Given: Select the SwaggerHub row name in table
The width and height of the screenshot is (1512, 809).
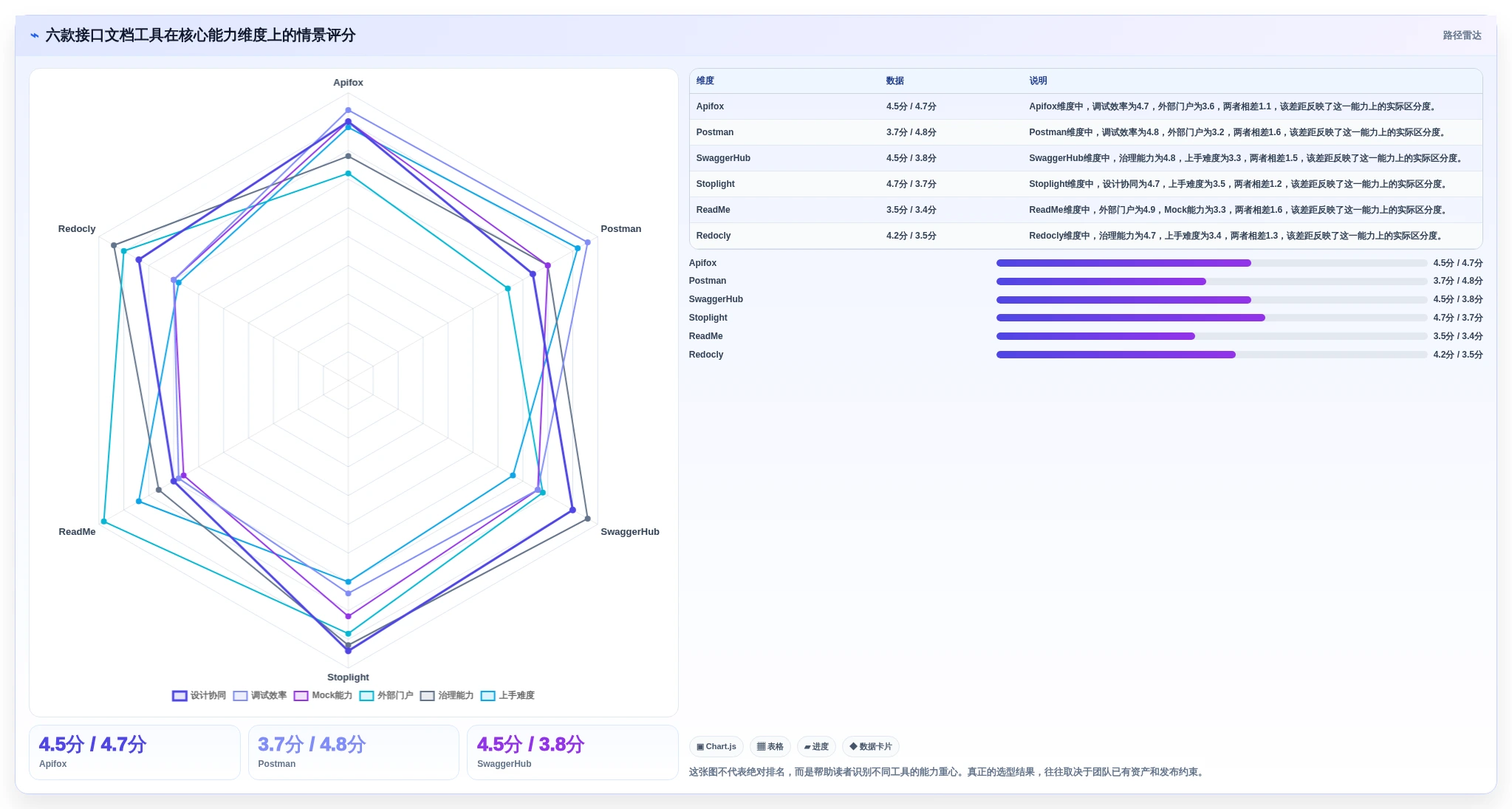Looking at the screenshot, I should click(x=723, y=158).
